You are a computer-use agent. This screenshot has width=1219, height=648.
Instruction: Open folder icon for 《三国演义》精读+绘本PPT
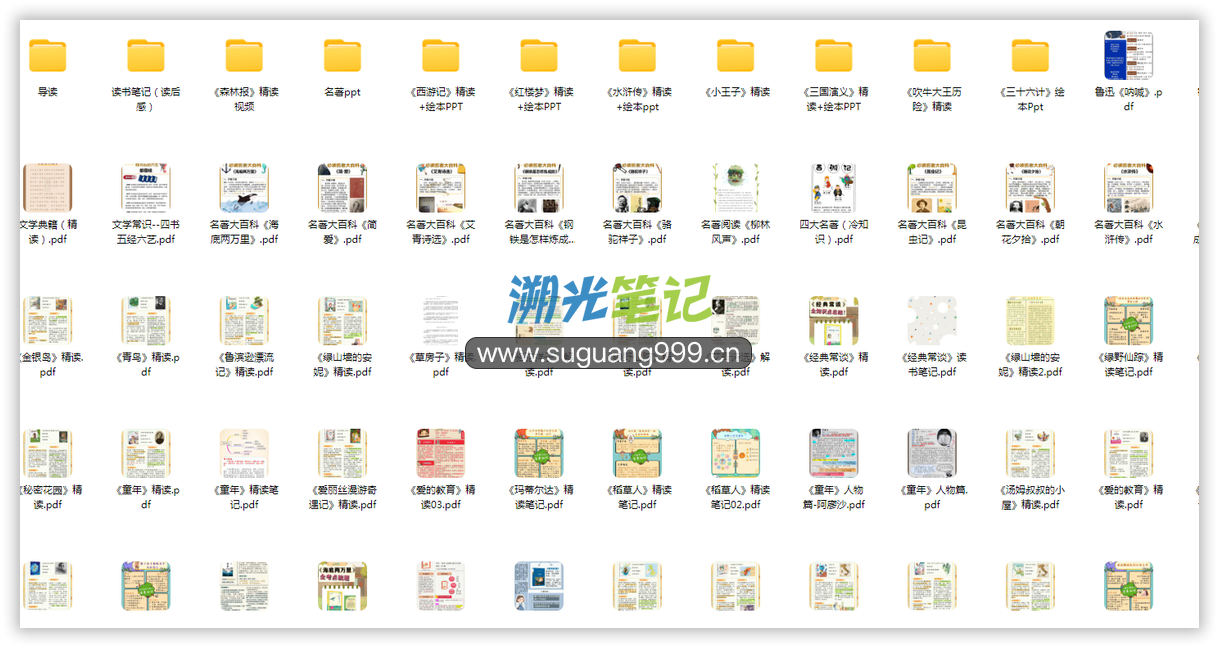(833, 56)
